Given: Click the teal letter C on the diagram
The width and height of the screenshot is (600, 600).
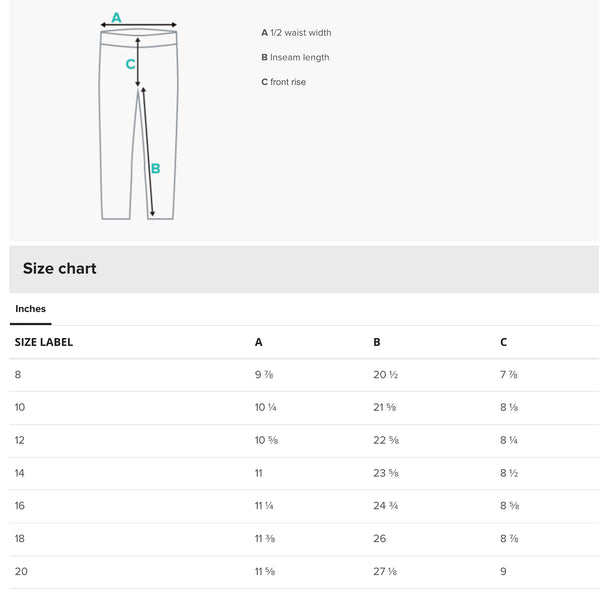Looking at the screenshot, I should click(130, 64).
